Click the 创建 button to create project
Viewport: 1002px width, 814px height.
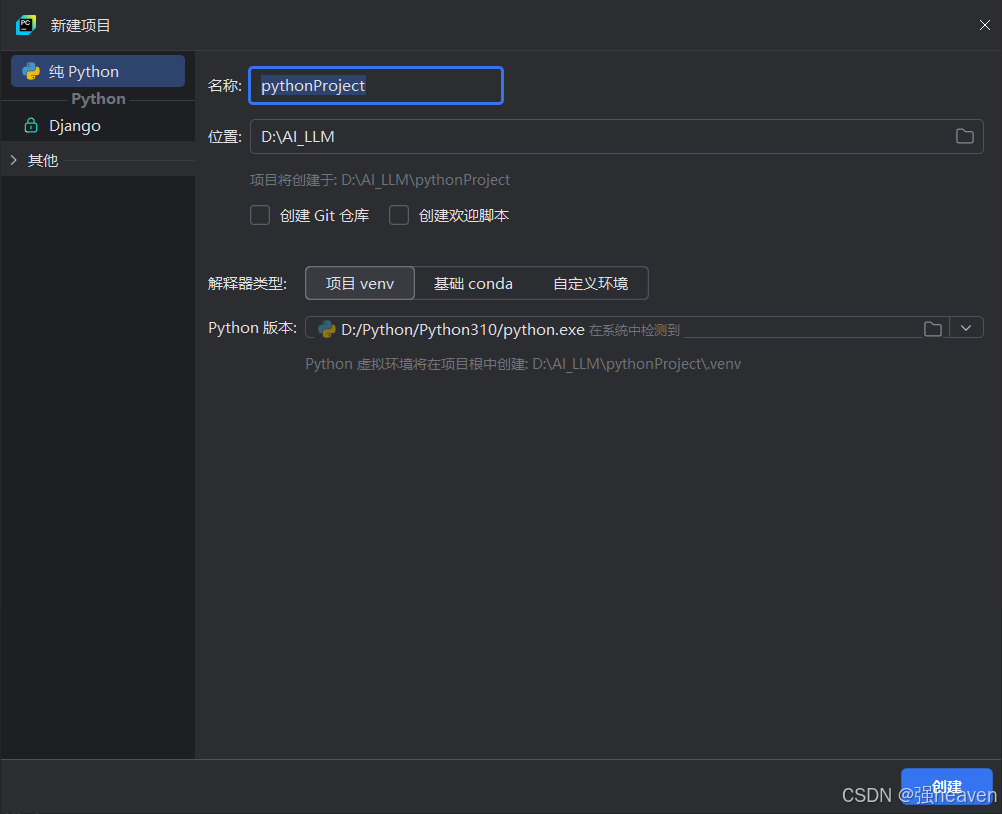[x=946, y=787]
